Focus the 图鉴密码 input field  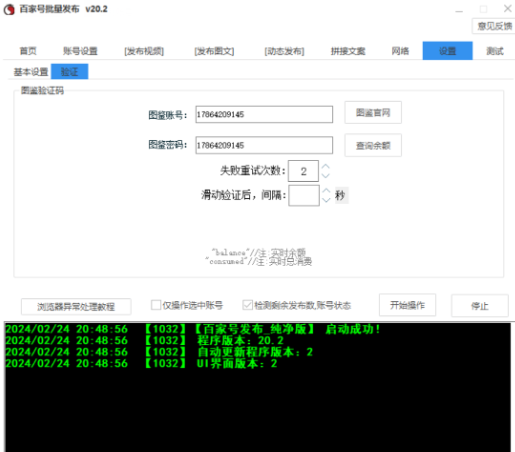[x=264, y=145]
